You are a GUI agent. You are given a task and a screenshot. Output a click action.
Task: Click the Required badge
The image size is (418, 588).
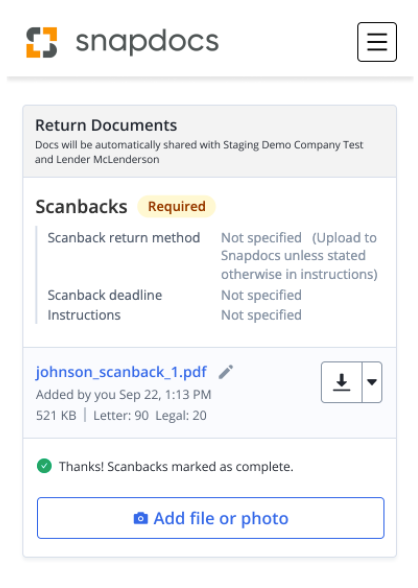click(177, 206)
